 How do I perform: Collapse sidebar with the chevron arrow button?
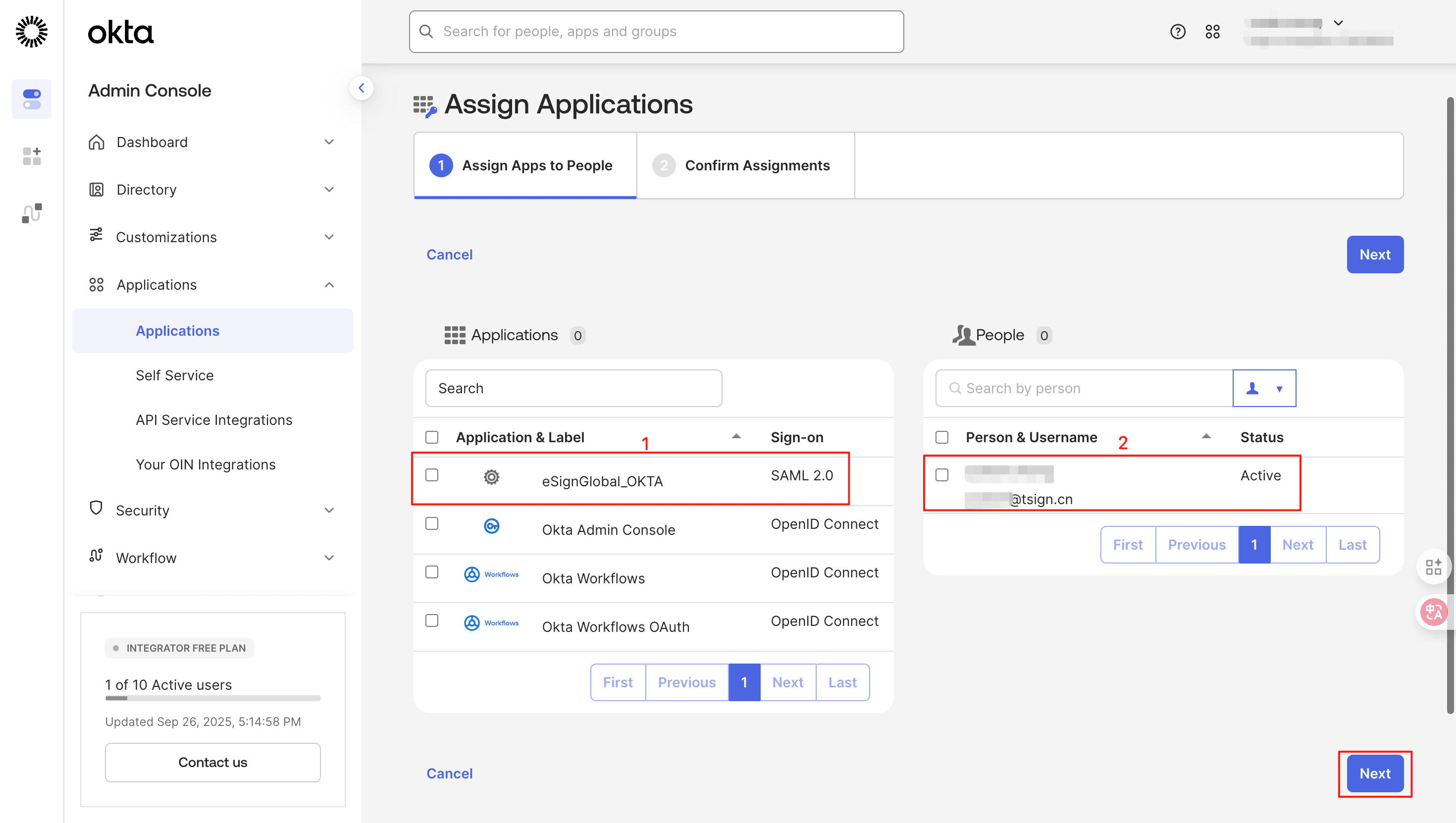point(361,88)
